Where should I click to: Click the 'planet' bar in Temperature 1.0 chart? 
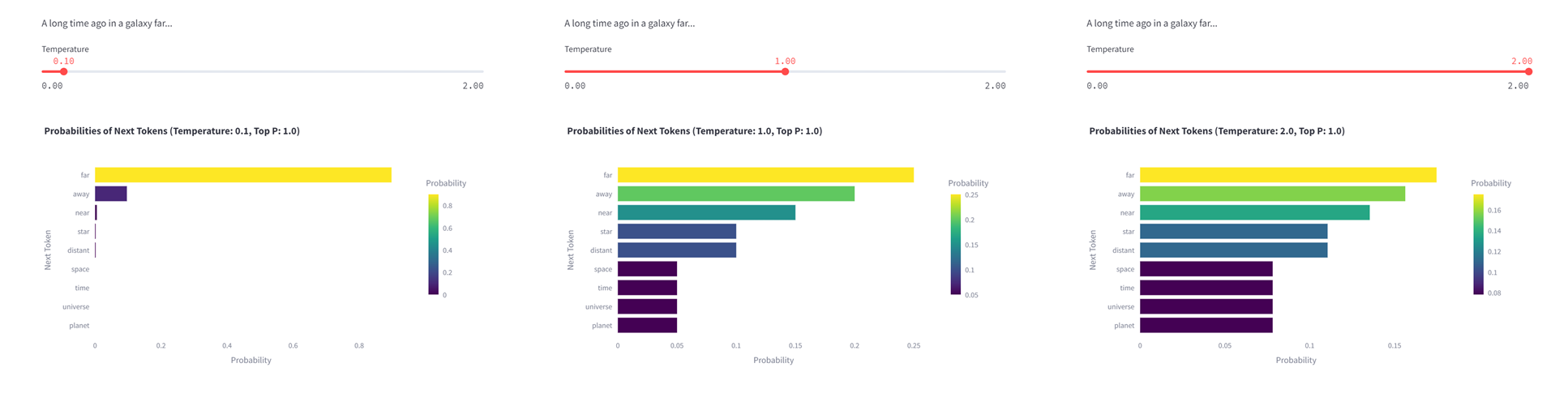647,325
